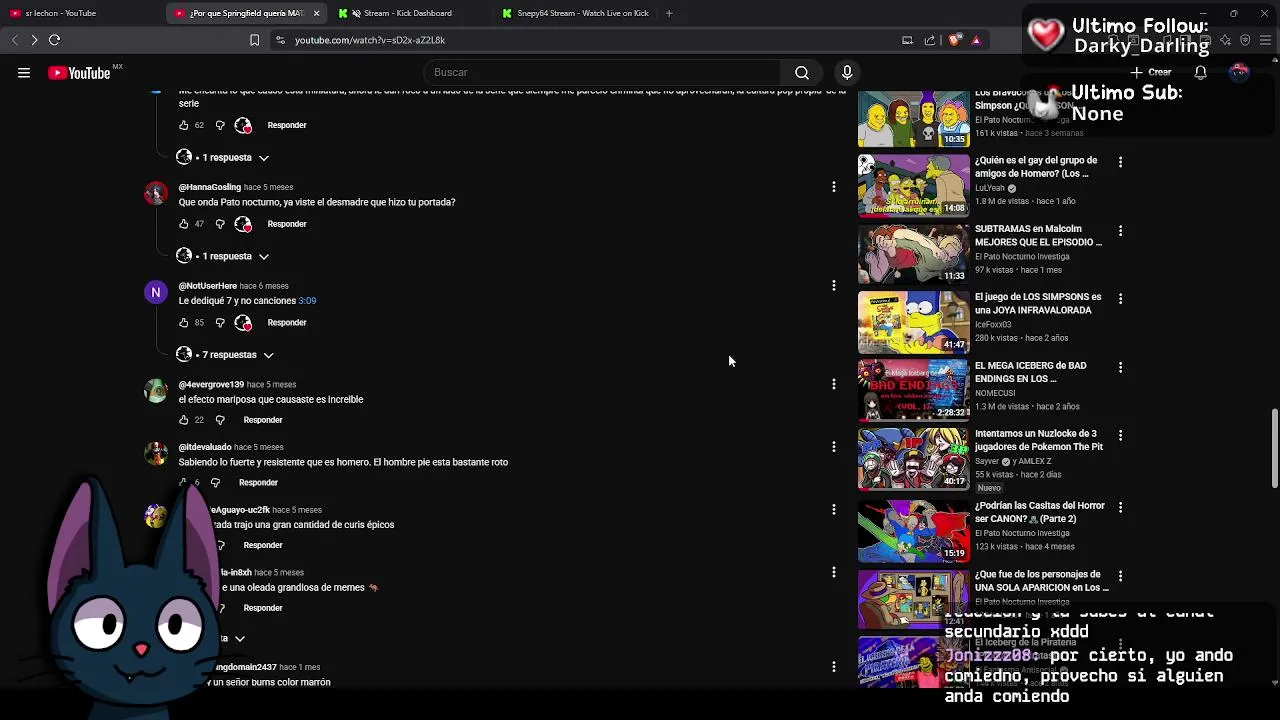Screen dimensions: 1280x720
Task: Switch to the Stream - Kick Dashboard tab
Action: [x=408, y=13]
